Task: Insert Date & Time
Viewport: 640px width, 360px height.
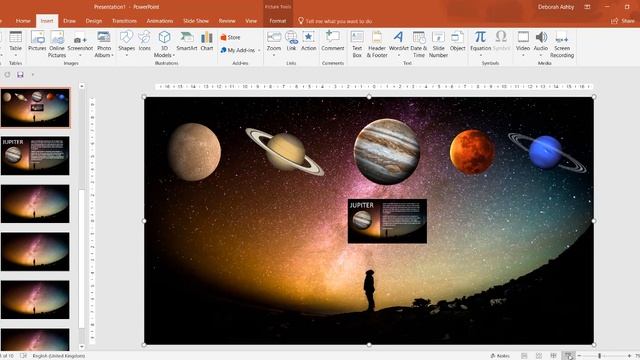Action: coord(419,44)
